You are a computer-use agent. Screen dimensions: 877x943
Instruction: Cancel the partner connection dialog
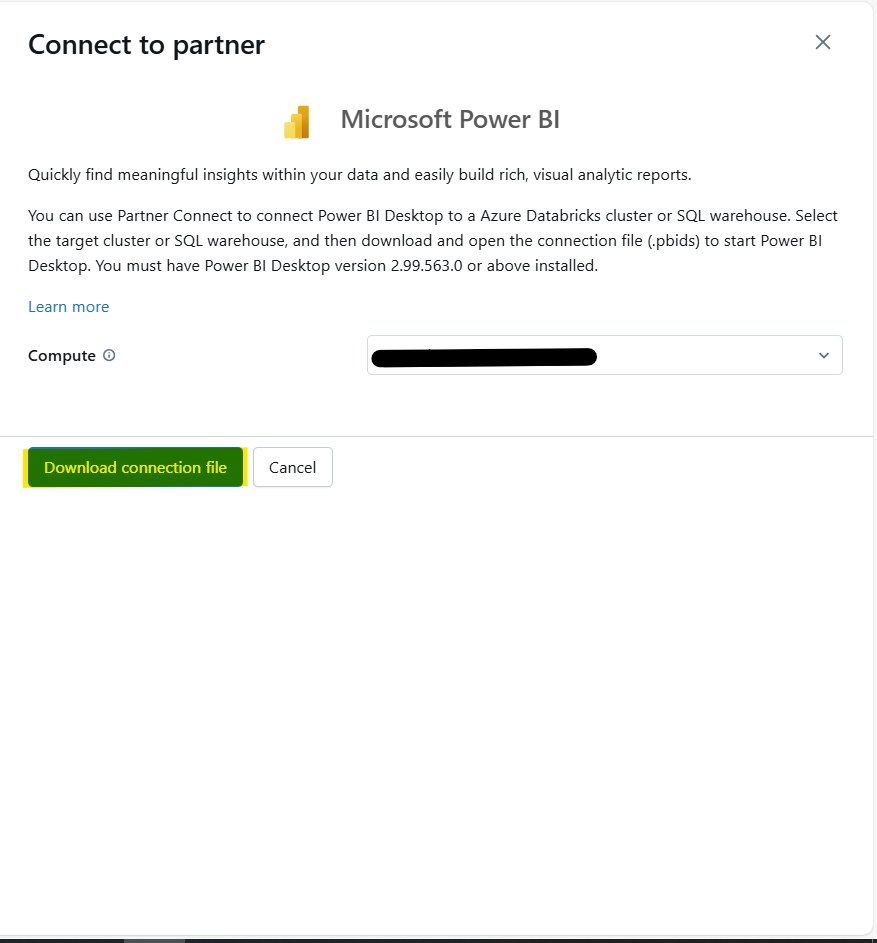click(x=292, y=467)
